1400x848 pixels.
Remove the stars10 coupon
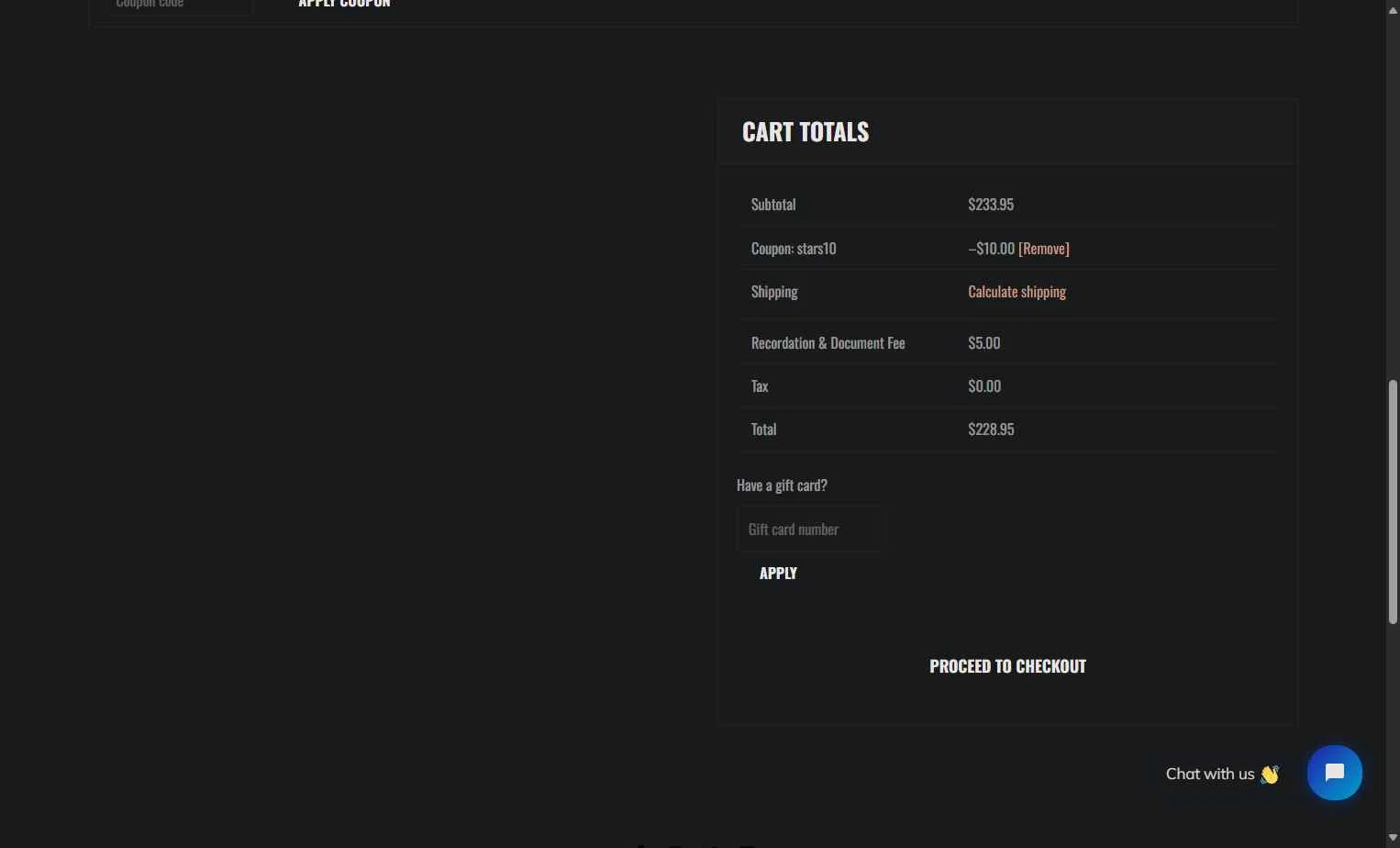[1044, 249]
